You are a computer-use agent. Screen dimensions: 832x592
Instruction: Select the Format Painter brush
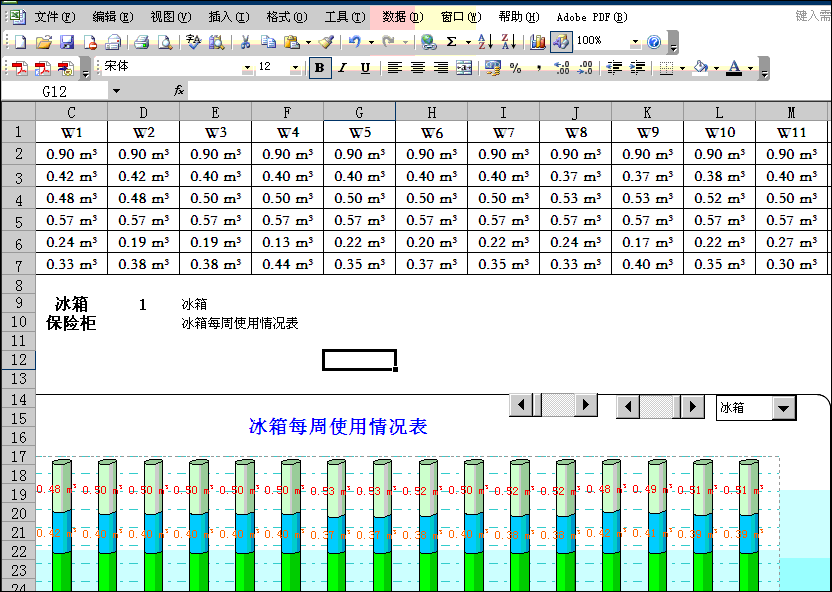pos(326,42)
